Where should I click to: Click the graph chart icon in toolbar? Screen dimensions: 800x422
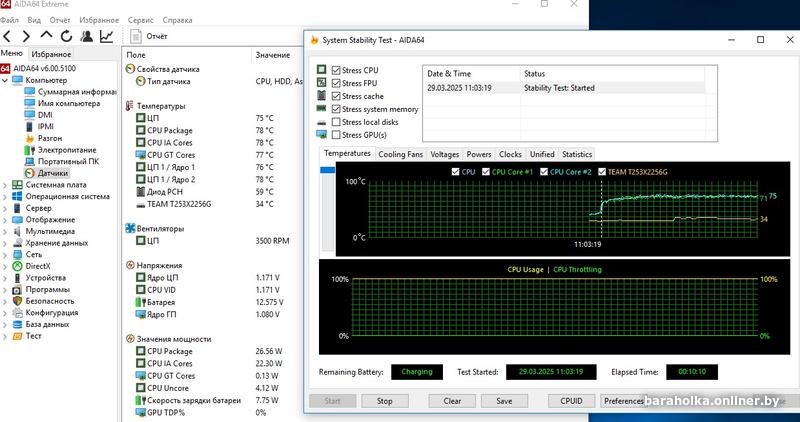pos(107,36)
